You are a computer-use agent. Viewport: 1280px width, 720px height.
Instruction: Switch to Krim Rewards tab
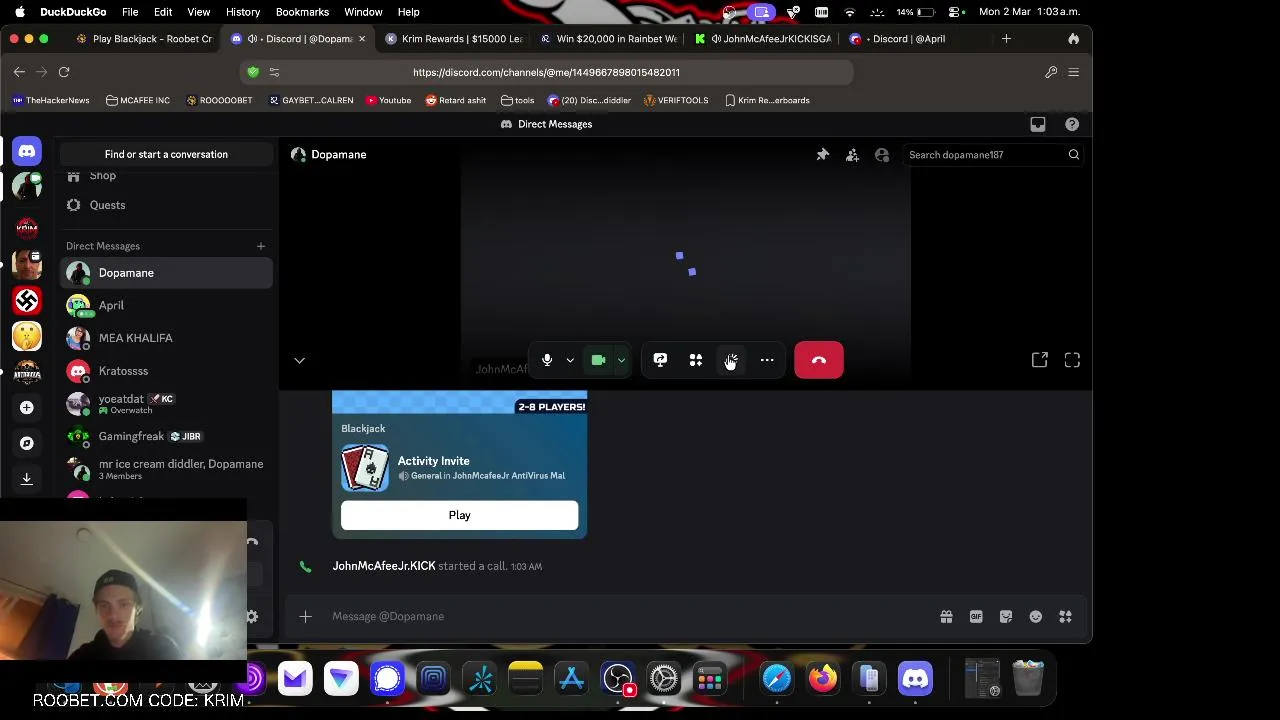click(454, 39)
